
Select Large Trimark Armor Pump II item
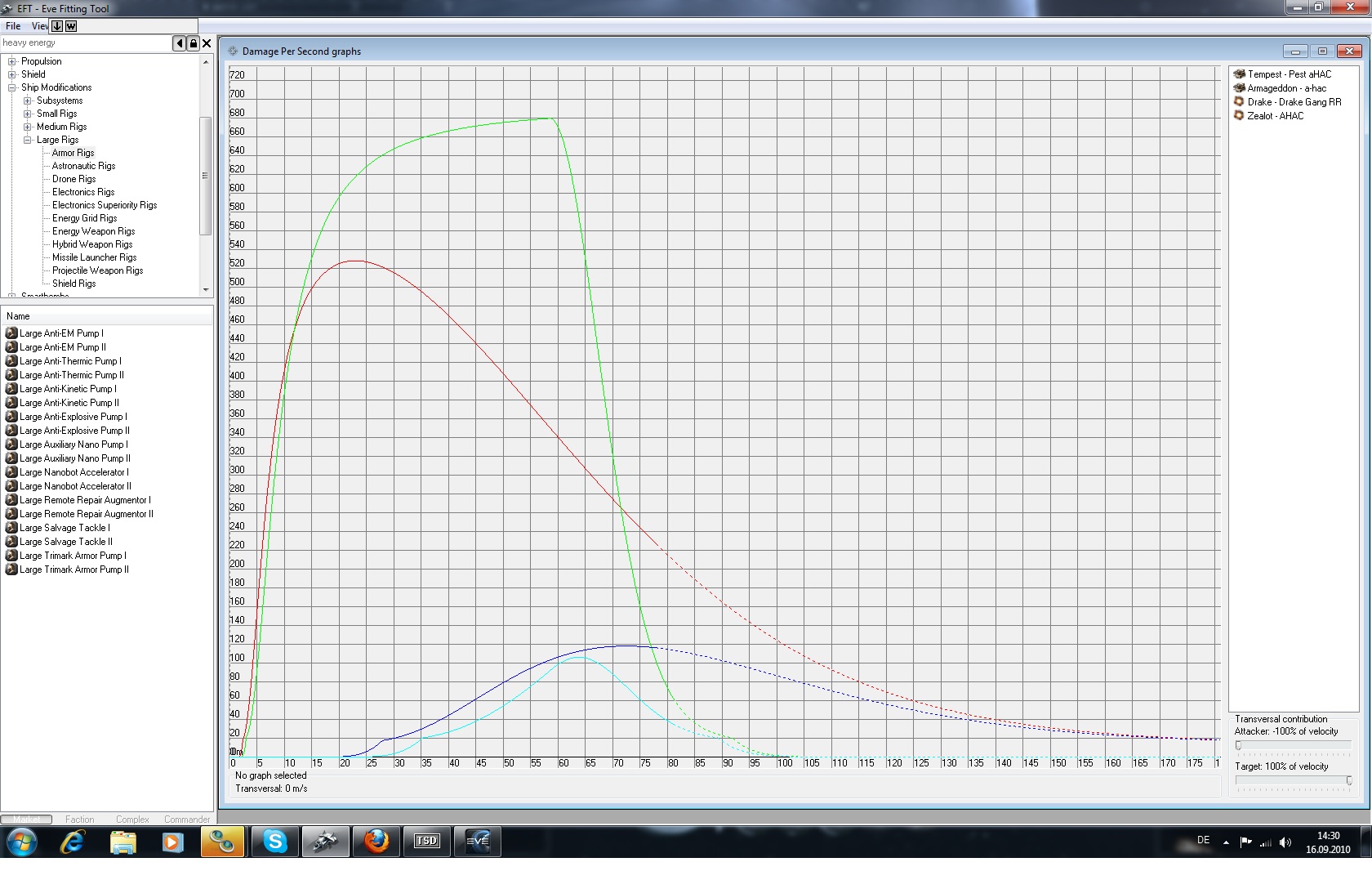coord(74,570)
